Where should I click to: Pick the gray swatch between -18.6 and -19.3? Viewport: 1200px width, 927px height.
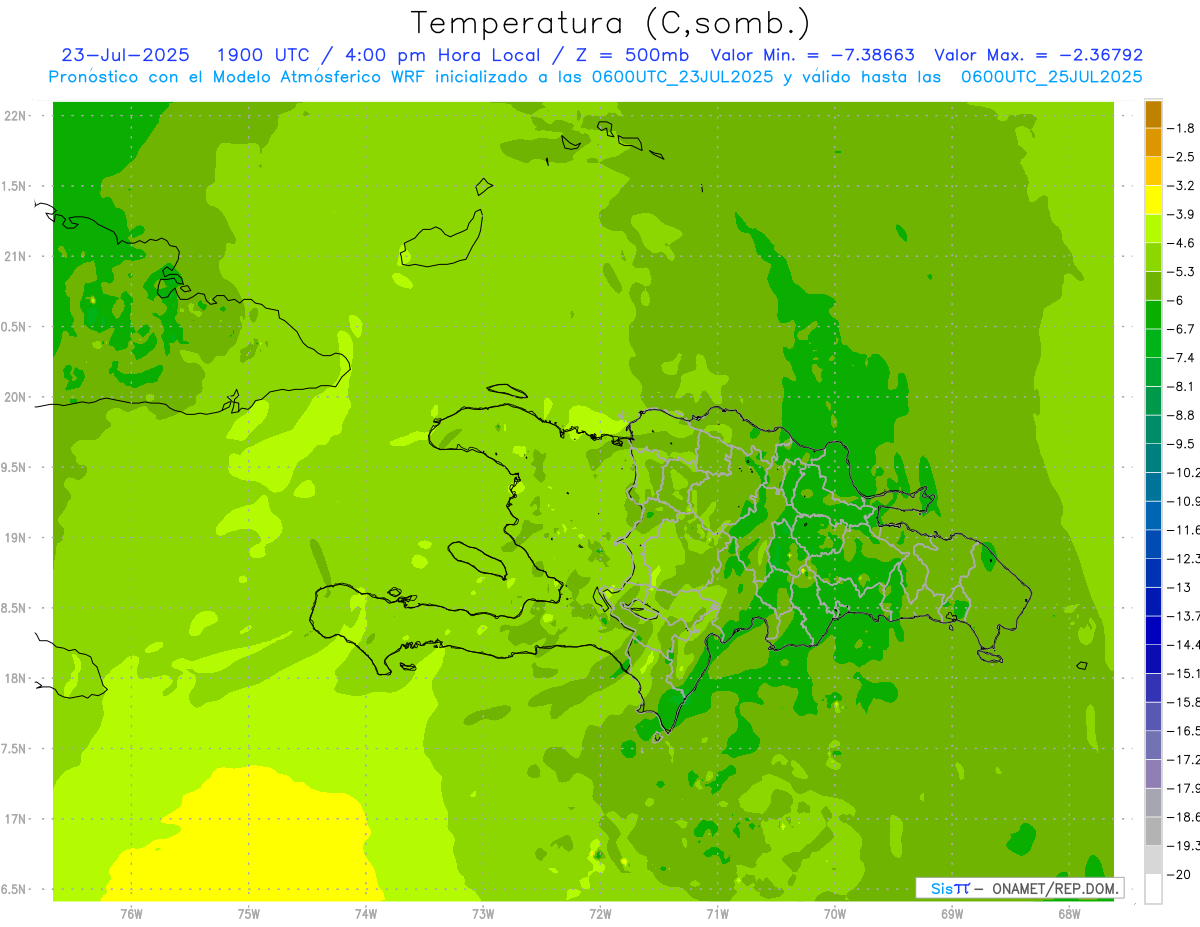click(1153, 831)
